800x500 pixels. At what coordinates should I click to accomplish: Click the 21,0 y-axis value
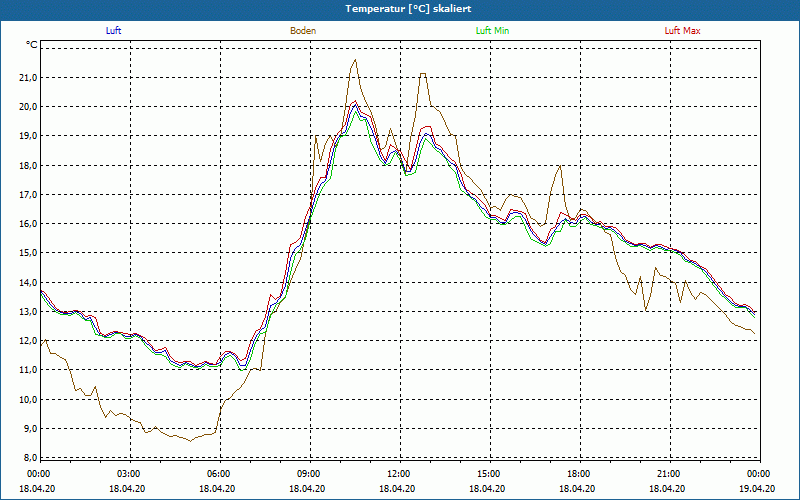pos(29,78)
